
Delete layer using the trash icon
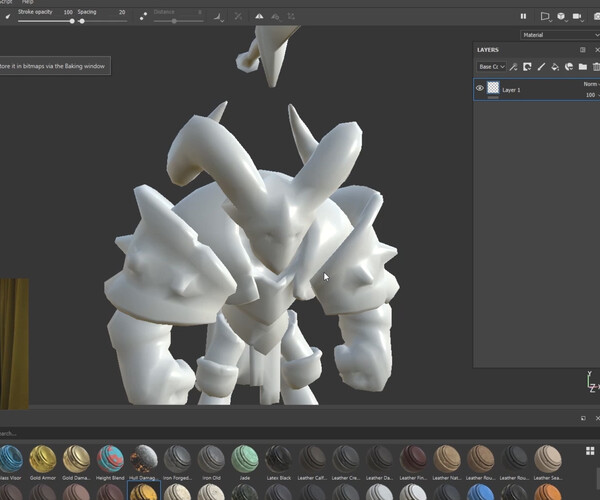[596, 67]
